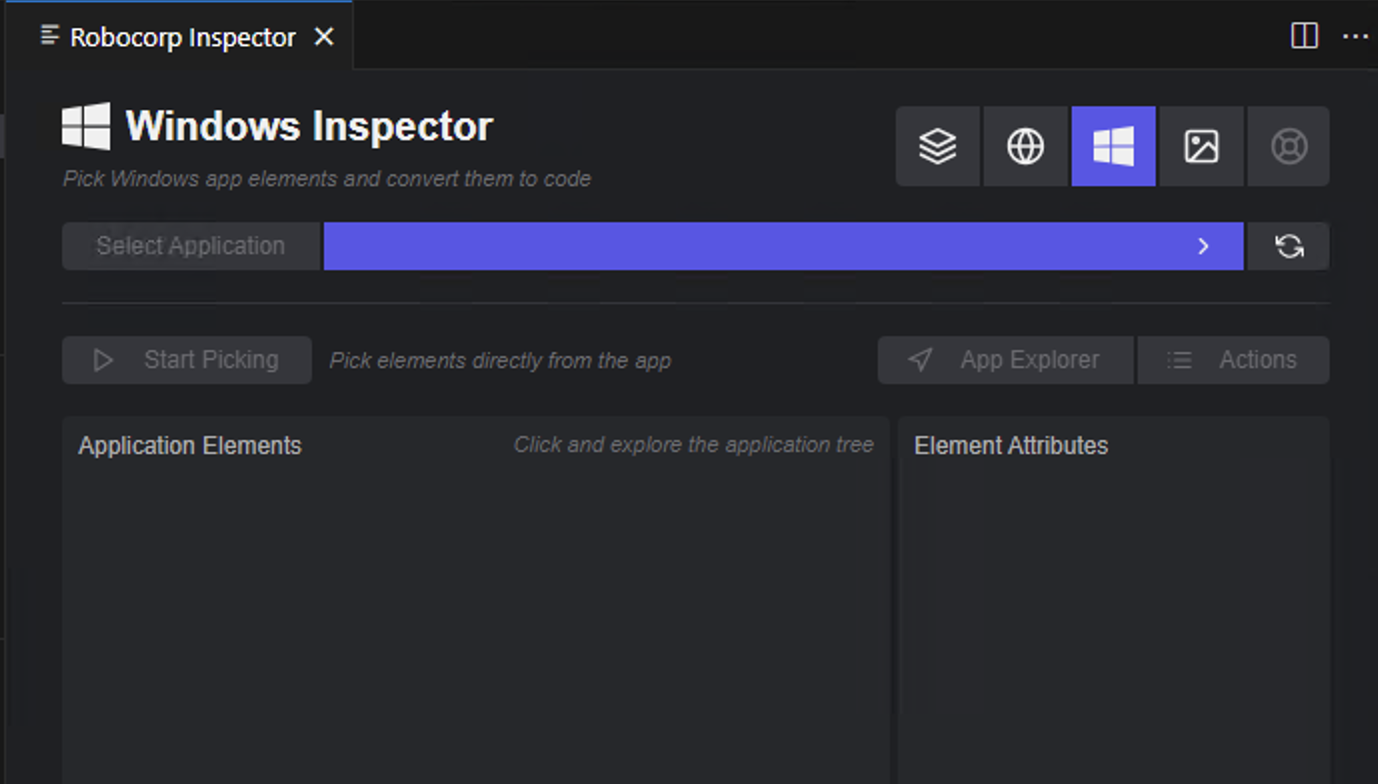Switch to the Image Inspector picture icon
This screenshot has height=784, width=1378.
tap(1201, 146)
